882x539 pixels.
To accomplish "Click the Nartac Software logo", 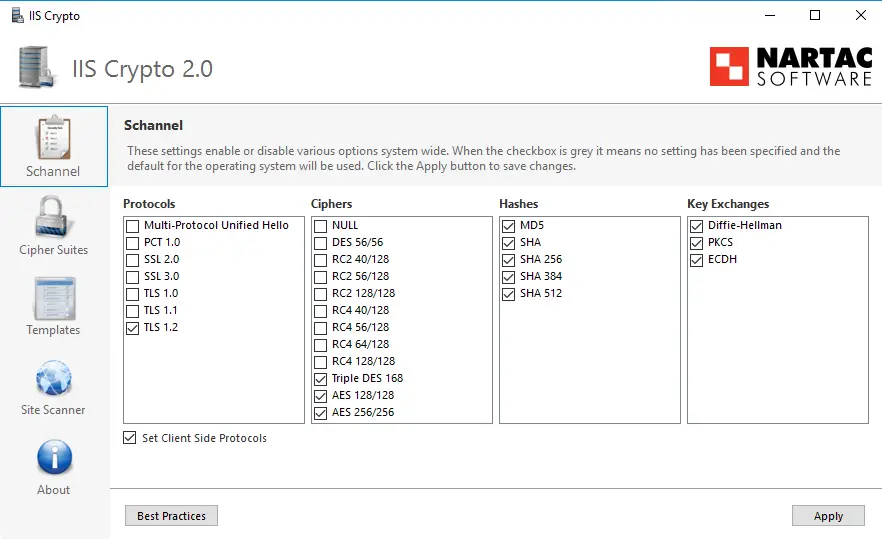I will click(790, 66).
